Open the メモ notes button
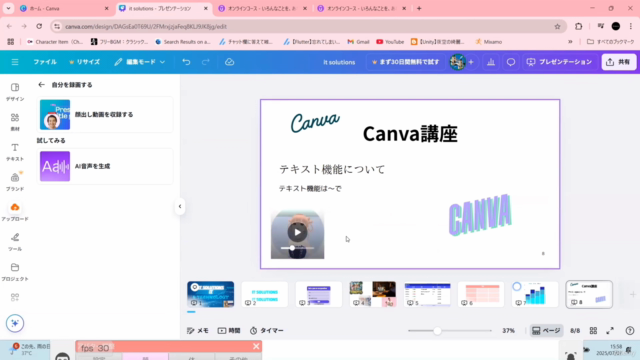Viewport: 640px width, 360px height. (198, 331)
